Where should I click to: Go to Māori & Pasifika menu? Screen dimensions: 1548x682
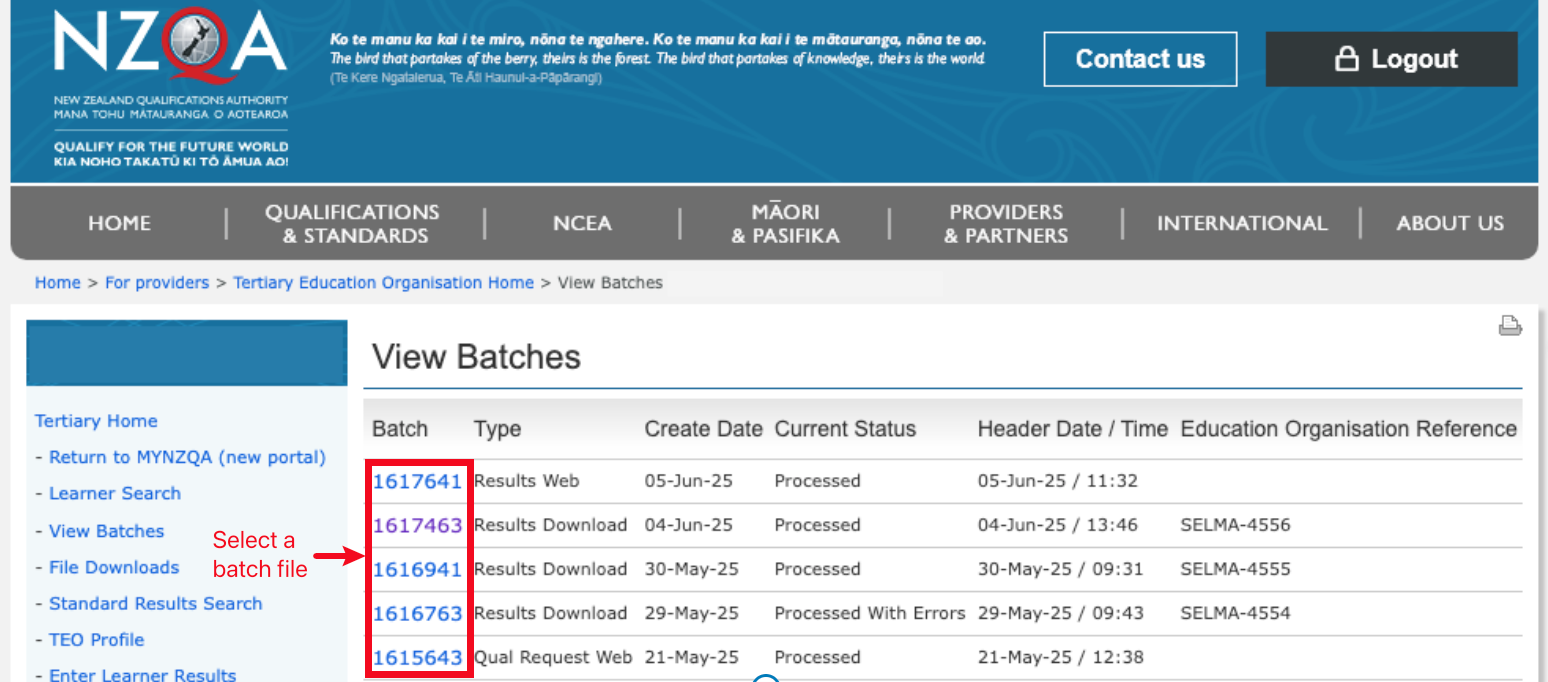tap(785, 224)
